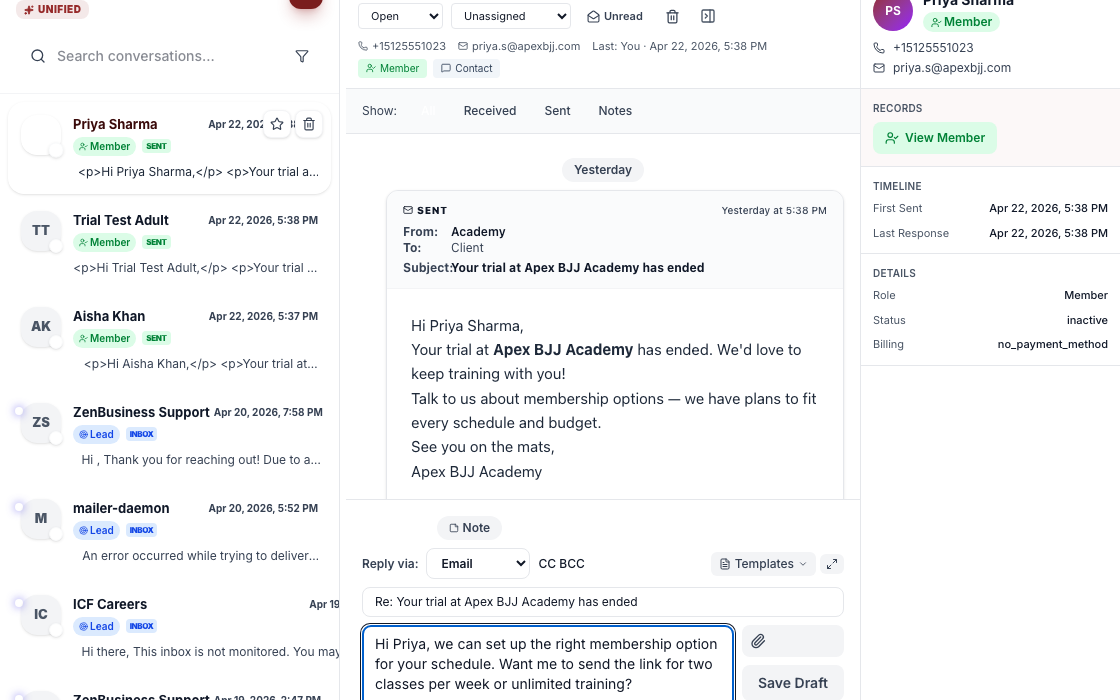The width and height of the screenshot is (1120, 700).
Task: Click the Member badge in right panel
Action: click(961, 22)
